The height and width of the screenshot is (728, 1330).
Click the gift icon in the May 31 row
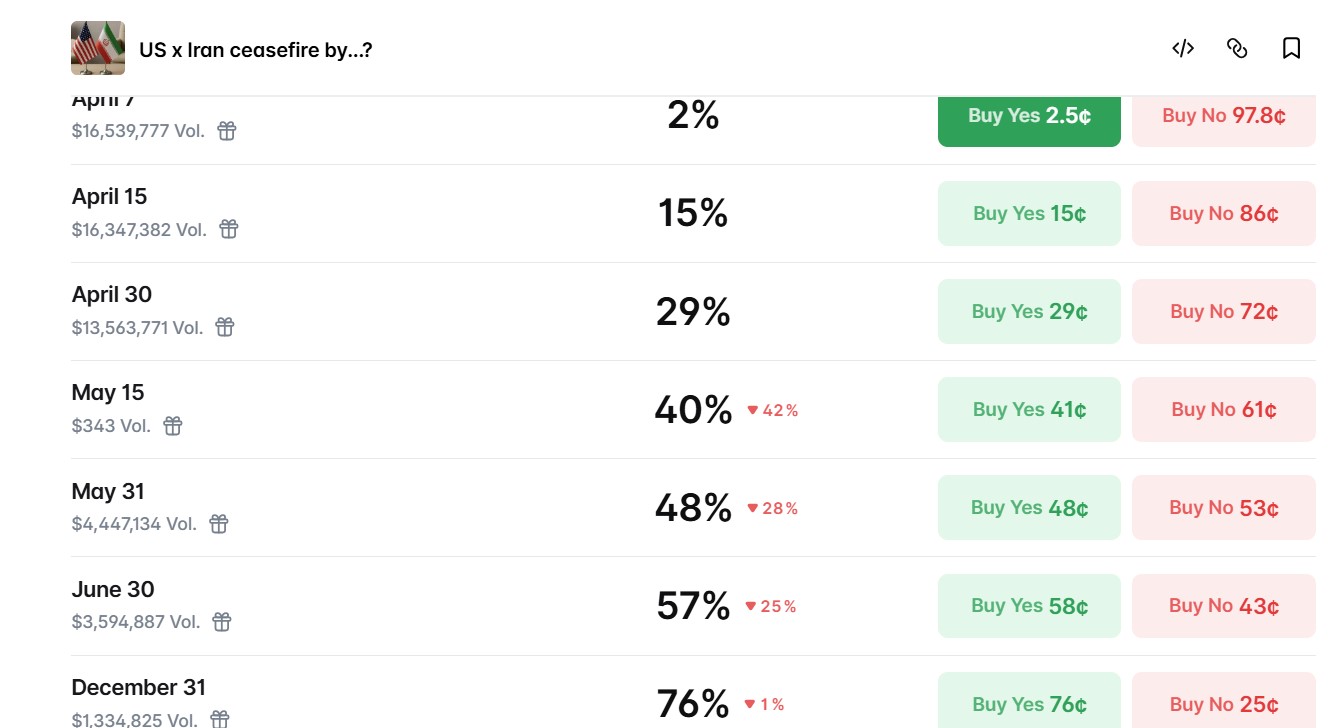coord(219,524)
